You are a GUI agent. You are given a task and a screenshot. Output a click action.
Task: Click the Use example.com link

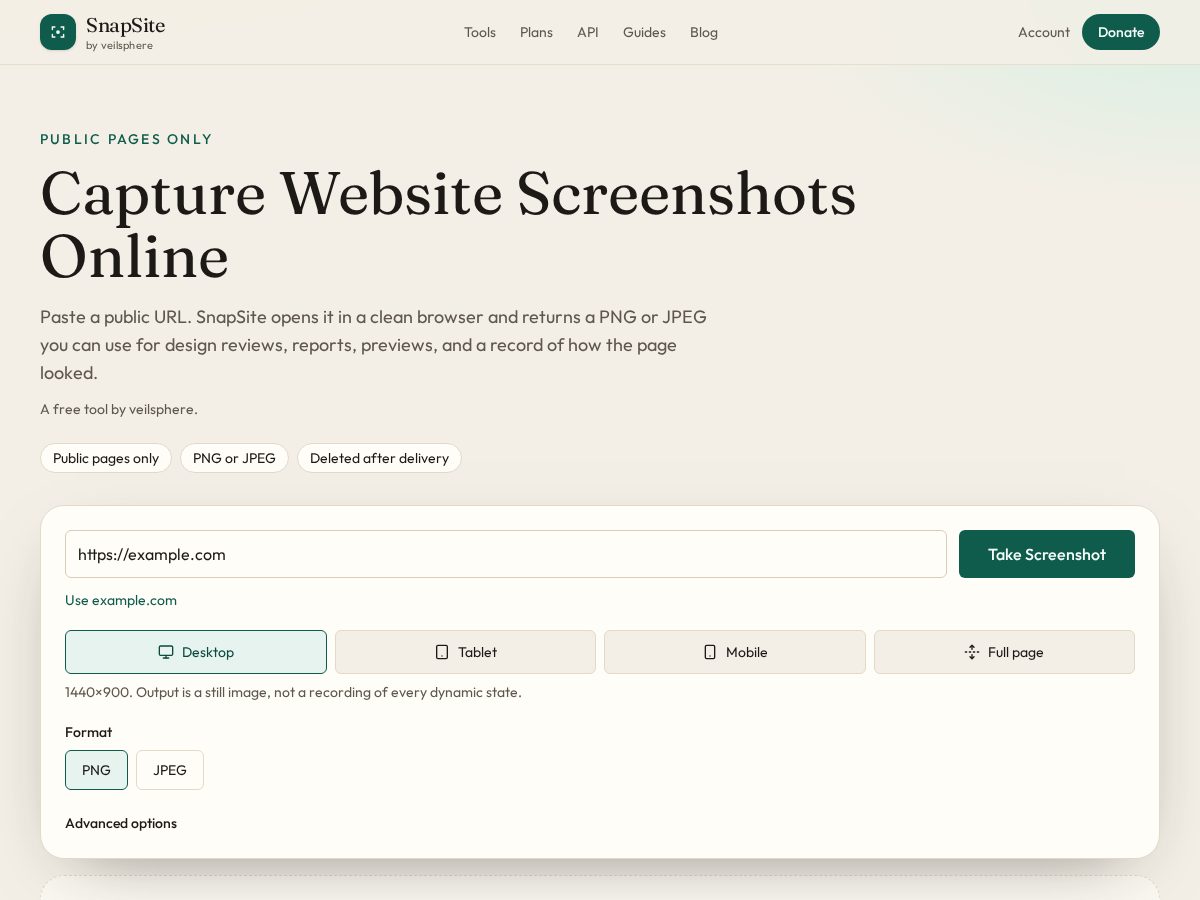pyautogui.click(x=121, y=600)
